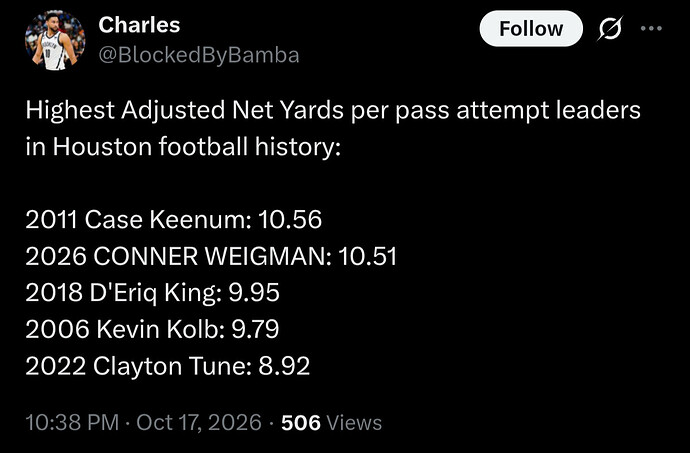Click the 2011 Case Keenum entry
Viewport: 690px width, 453px height.
(173, 219)
